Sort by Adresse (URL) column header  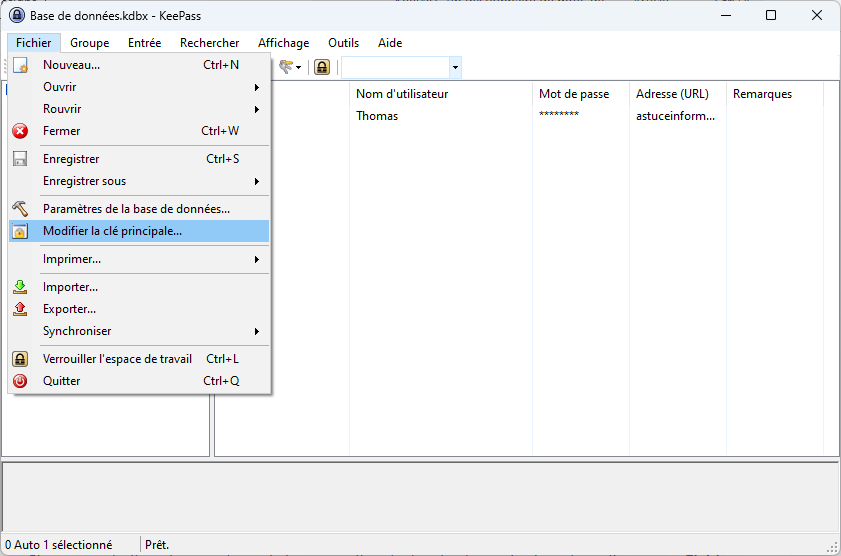[678, 94]
